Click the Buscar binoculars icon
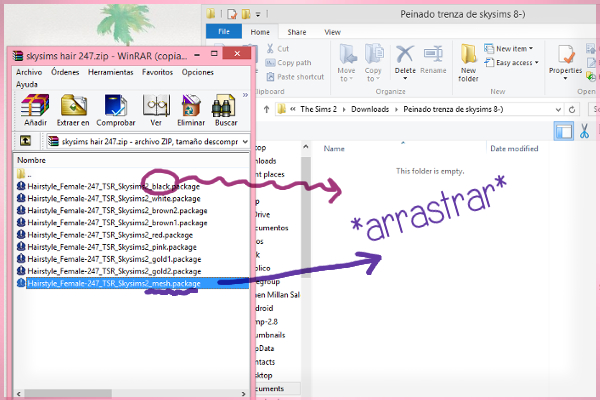 tap(226, 110)
